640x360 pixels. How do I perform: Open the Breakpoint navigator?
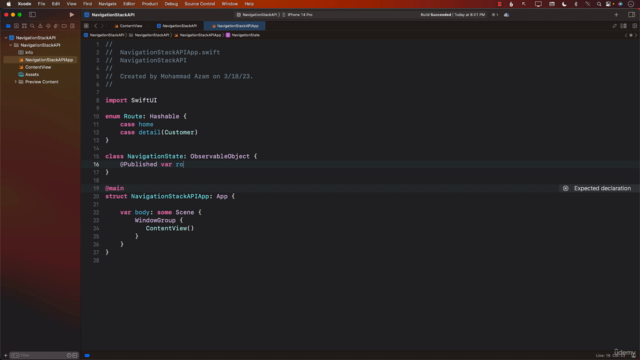64,26
